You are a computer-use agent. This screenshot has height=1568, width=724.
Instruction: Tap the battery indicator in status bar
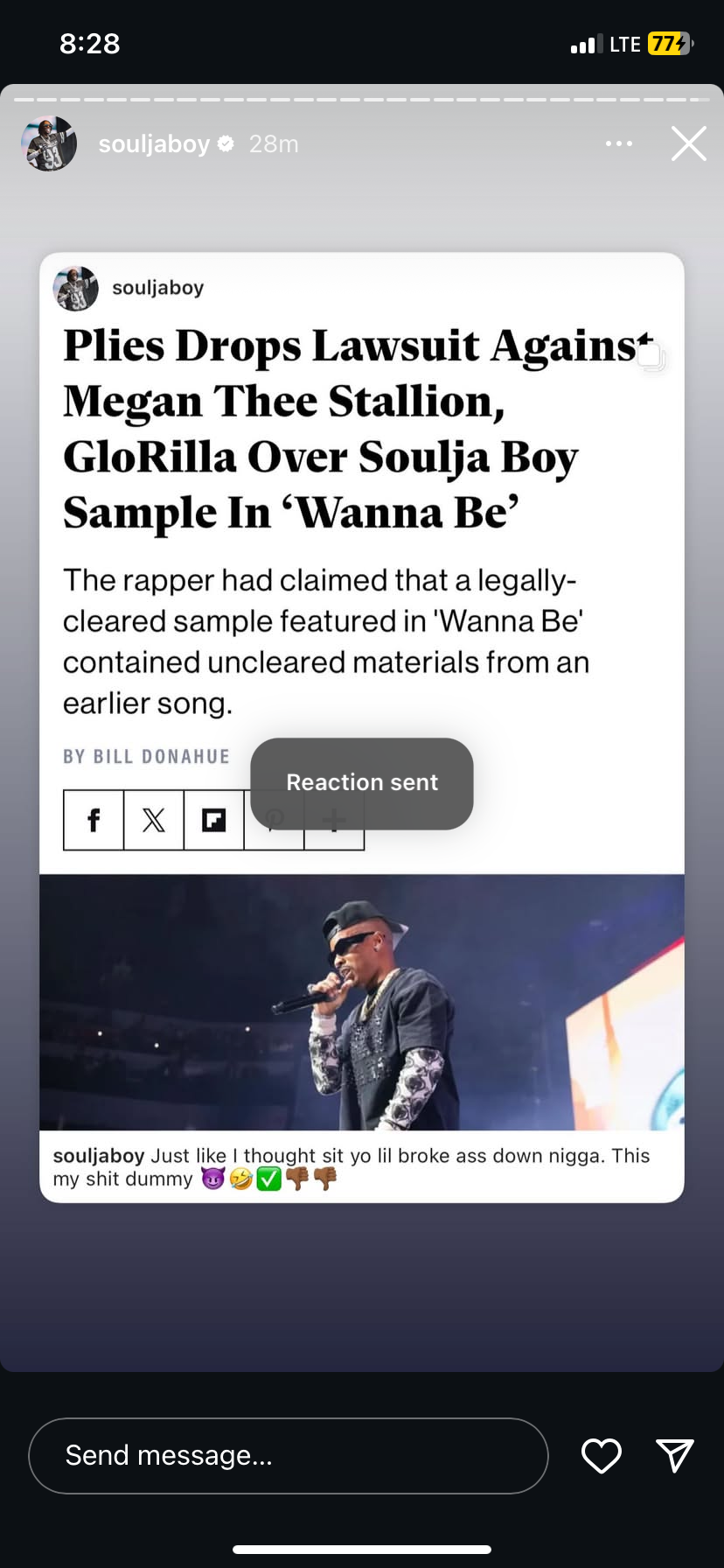[670, 44]
